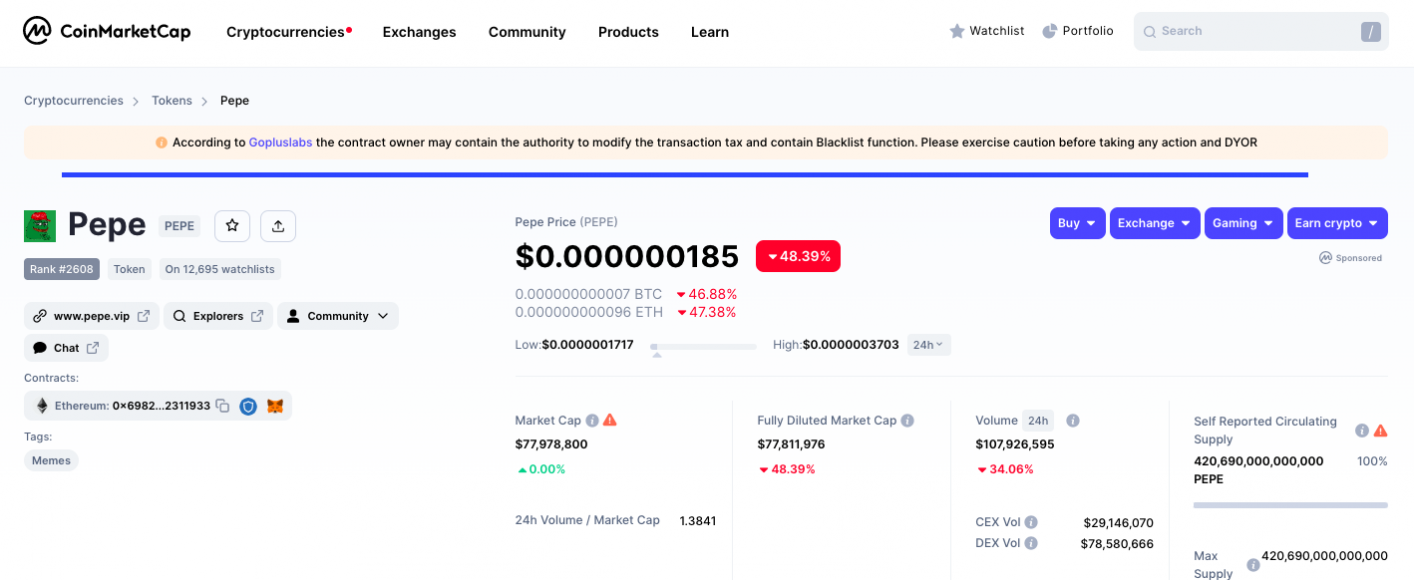Click the Explorers magnifier icon
Image resolution: width=1414 pixels, height=580 pixels.
[180, 316]
